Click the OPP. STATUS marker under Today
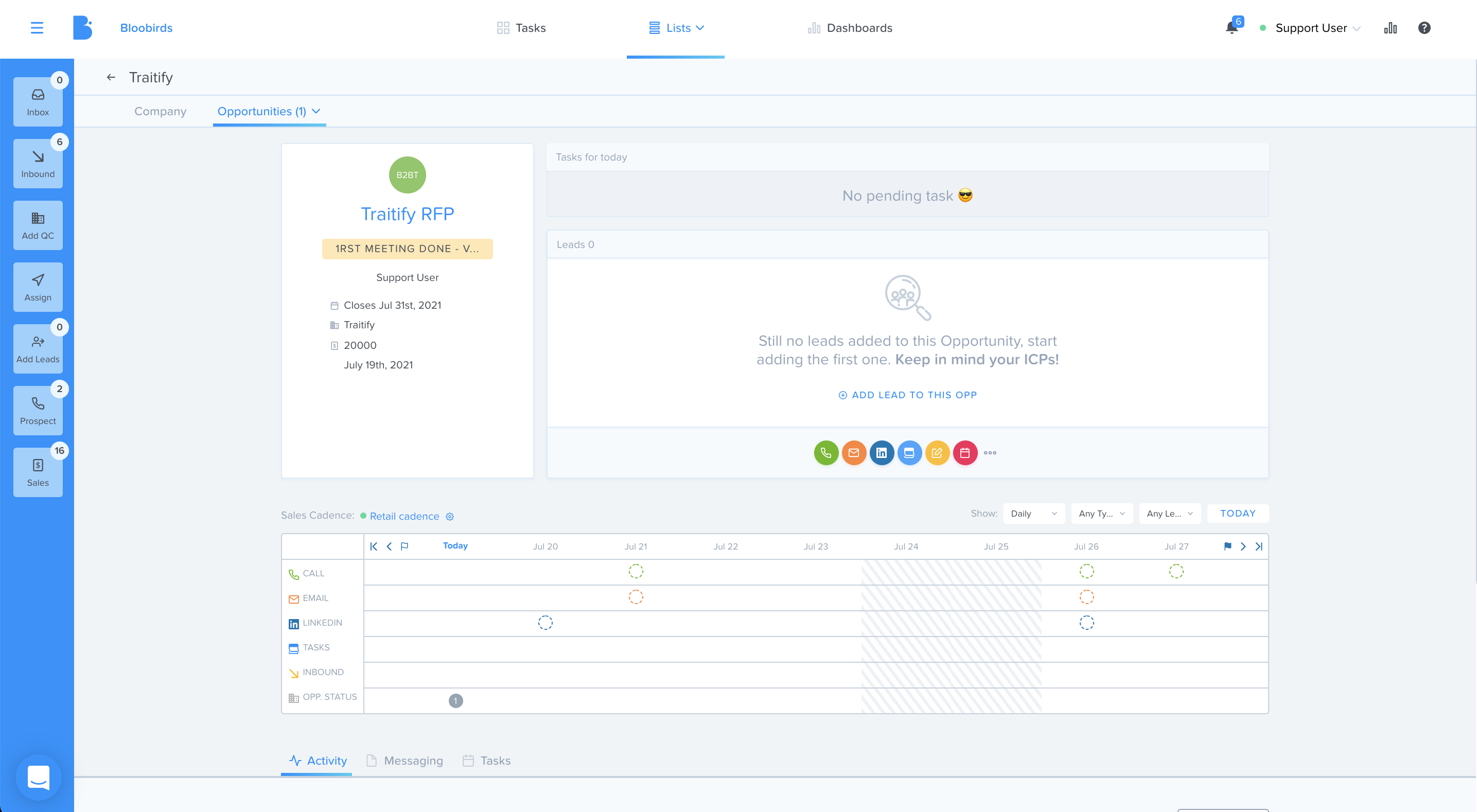Screen dimensions: 1477x812 coord(455,700)
